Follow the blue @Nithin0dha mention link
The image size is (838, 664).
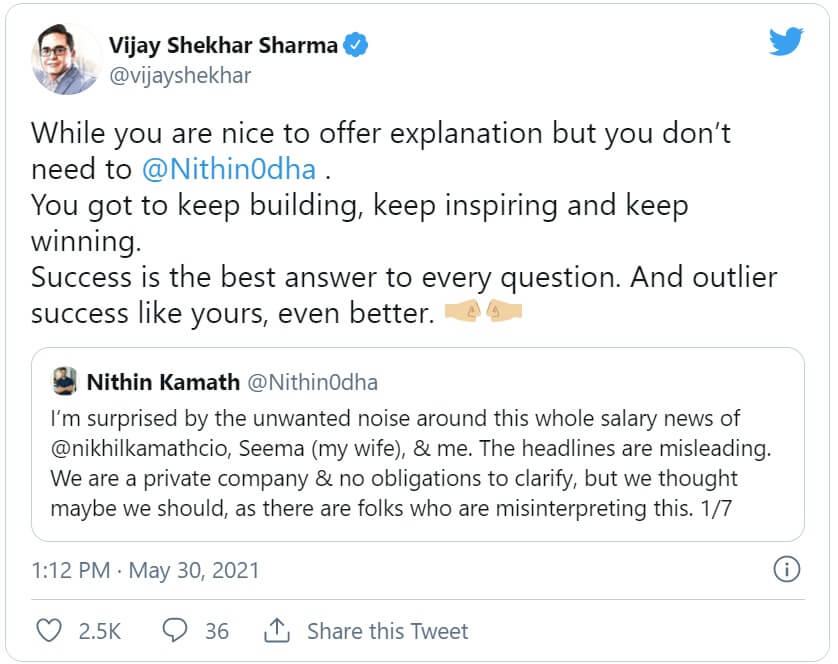(229, 168)
